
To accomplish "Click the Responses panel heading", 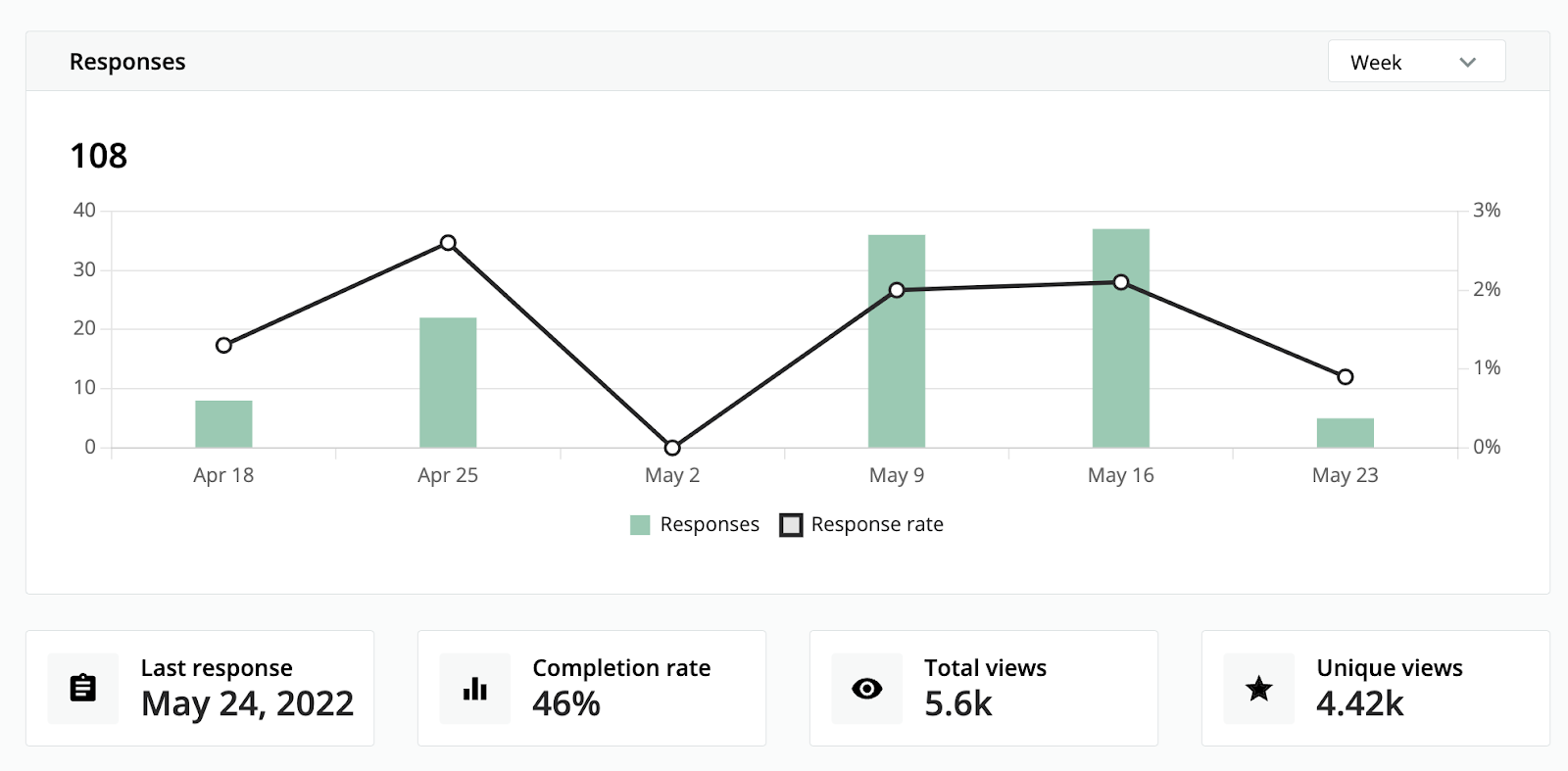I will (x=127, y=62).
